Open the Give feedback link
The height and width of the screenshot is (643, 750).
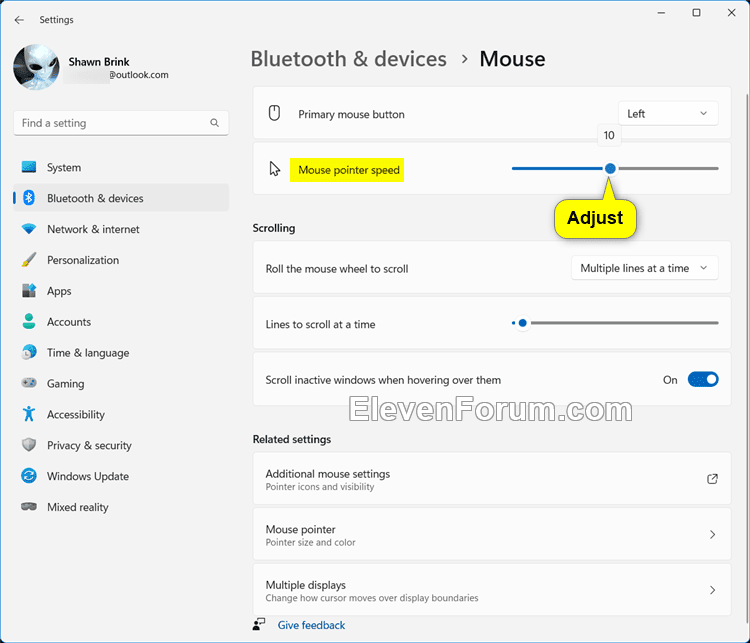point(311,625)
